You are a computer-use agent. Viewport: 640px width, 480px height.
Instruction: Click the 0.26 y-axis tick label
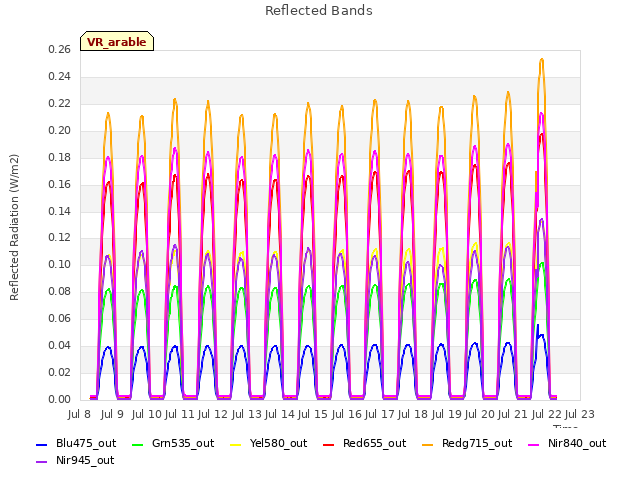tap(59, 49)
